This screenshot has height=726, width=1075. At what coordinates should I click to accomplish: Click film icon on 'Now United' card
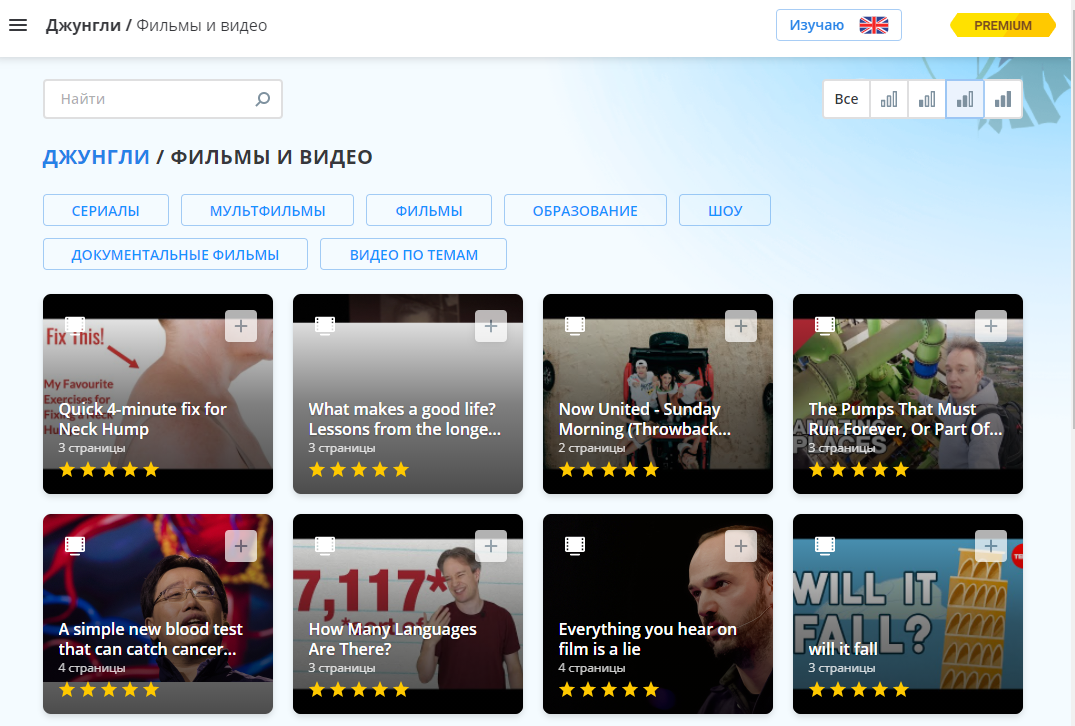coord(575,325)
